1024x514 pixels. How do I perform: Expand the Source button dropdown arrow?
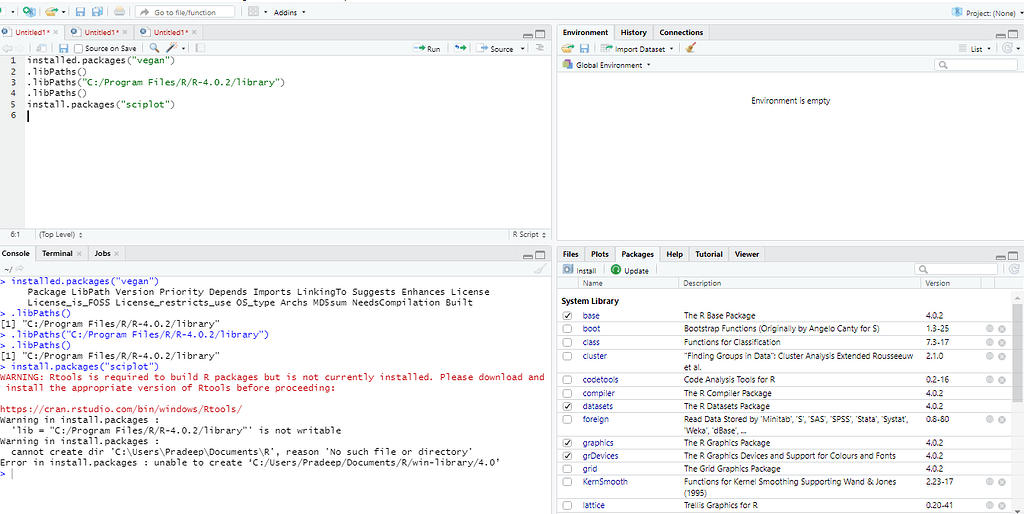[x=523, y=49]
